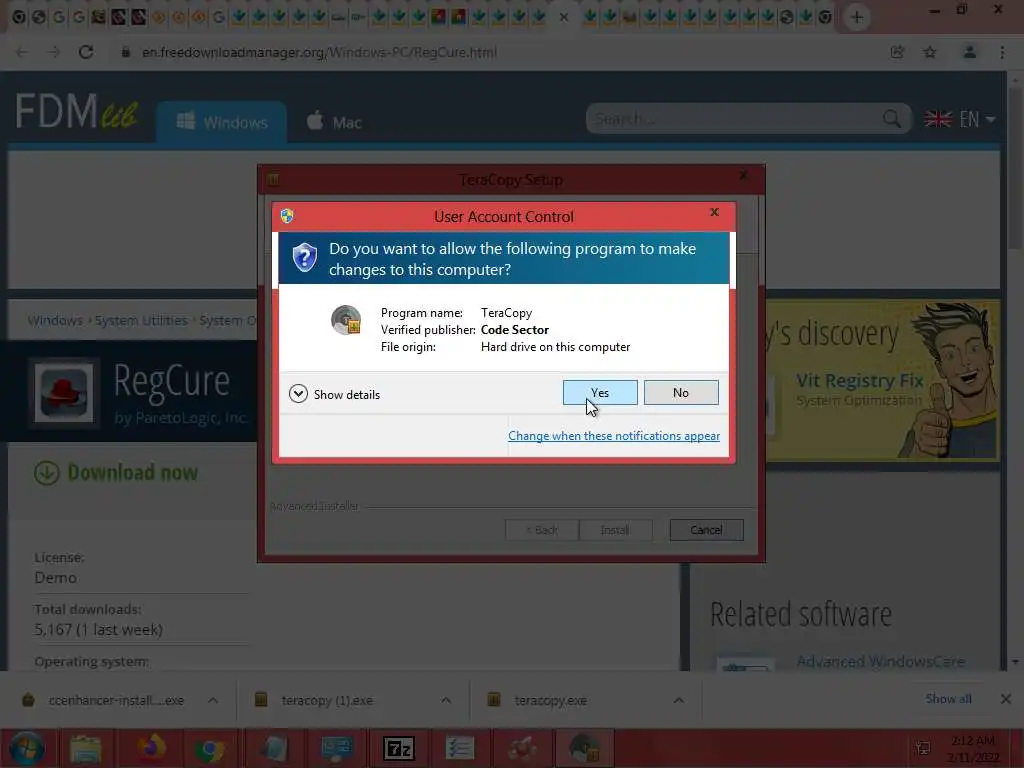
Task: Go forward in Chrome browser
Action: click(54, 52)
